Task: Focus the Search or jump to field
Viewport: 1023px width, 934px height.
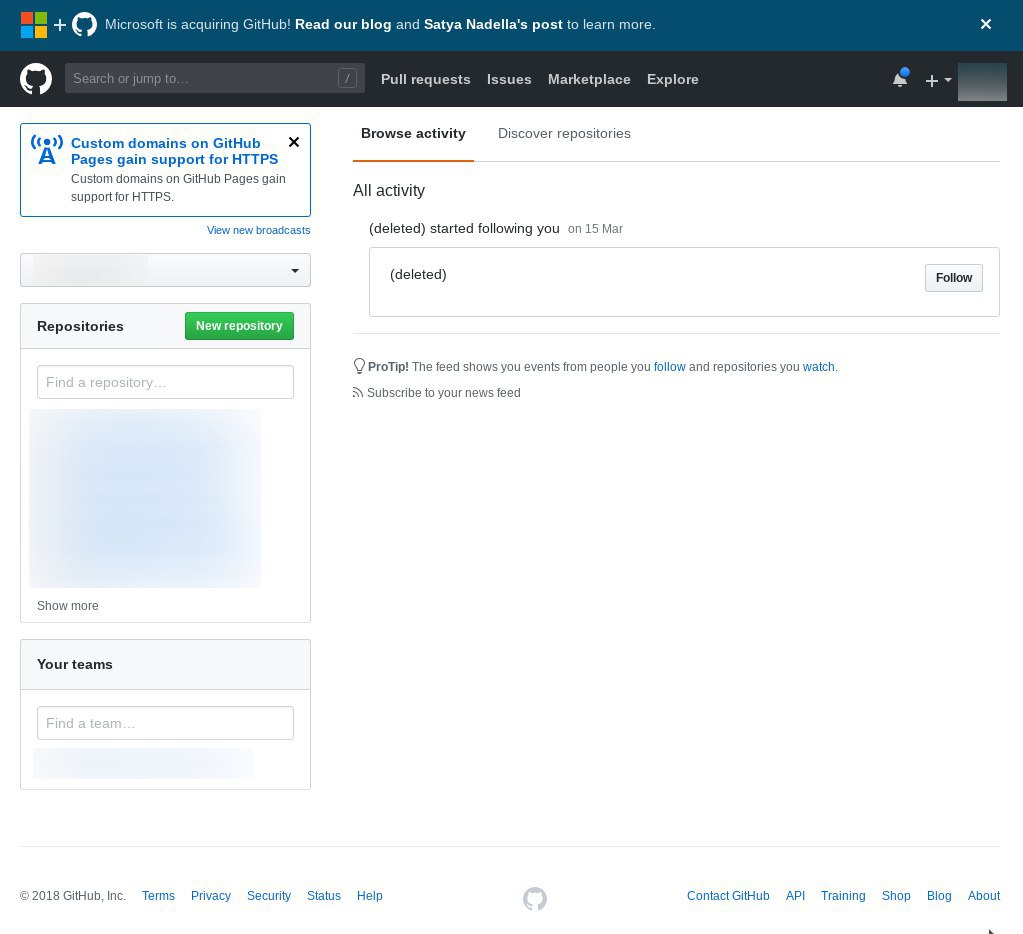Action: [215, 78]
